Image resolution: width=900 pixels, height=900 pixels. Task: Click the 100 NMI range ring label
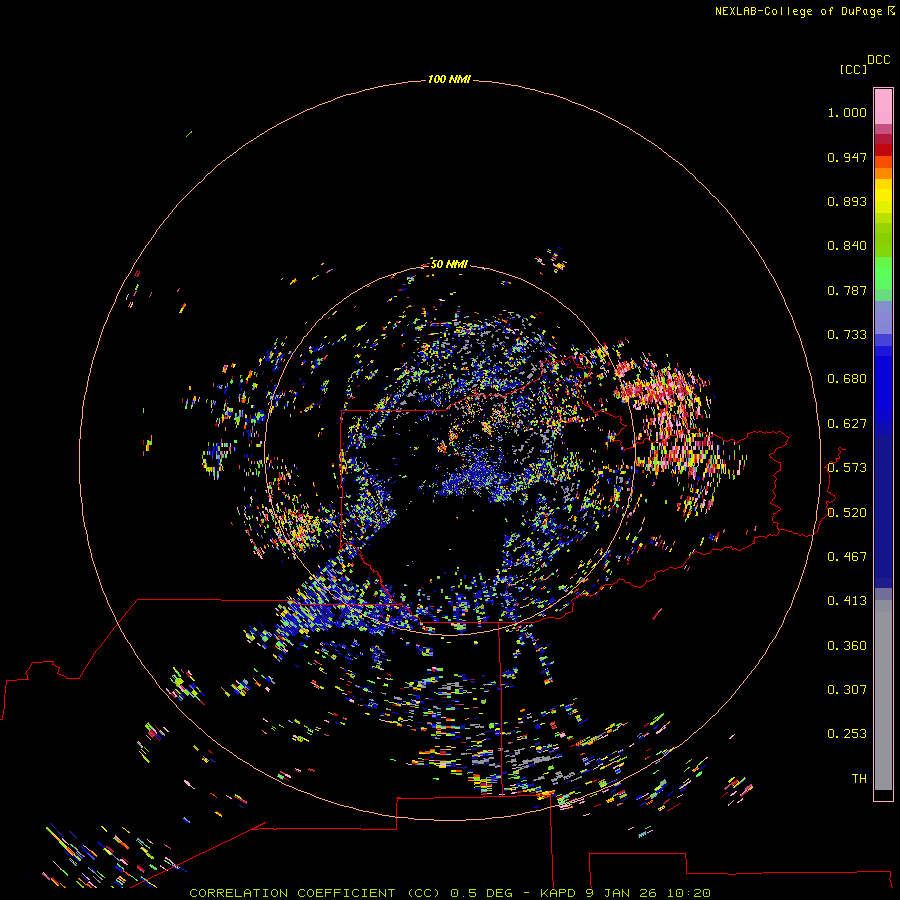pyautogui.click(x=449, y=79)
